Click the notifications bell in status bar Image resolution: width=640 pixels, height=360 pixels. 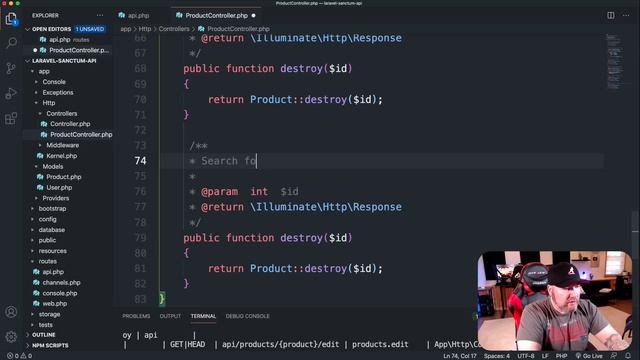pos(628,356)
